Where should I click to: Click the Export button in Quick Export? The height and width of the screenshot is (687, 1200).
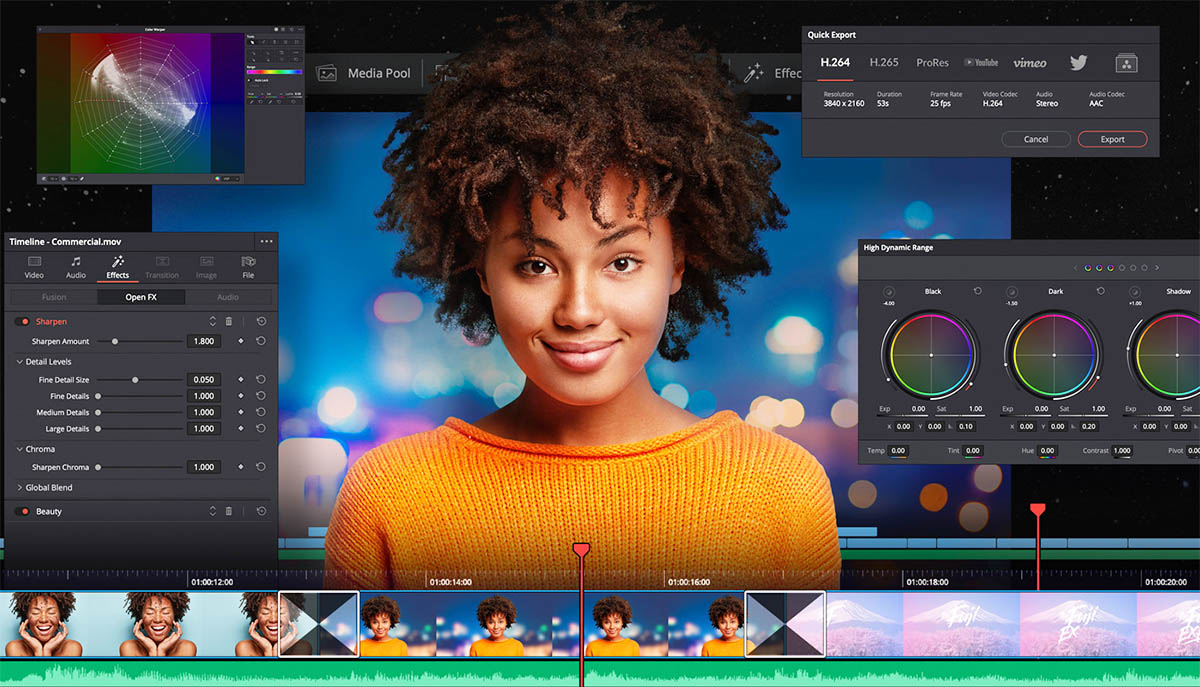pos(1113,139)
